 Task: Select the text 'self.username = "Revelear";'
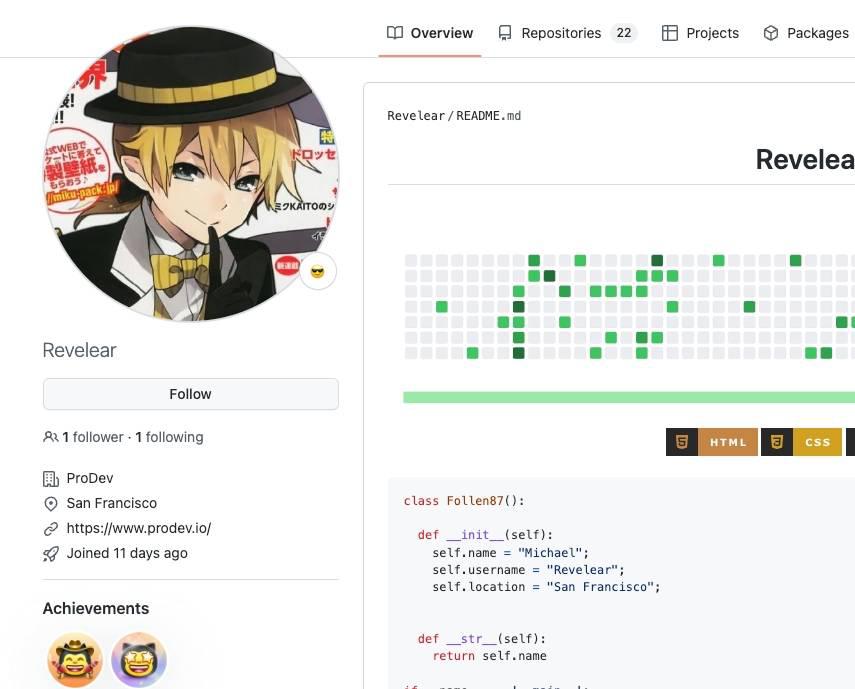click(x=528, y=570)
